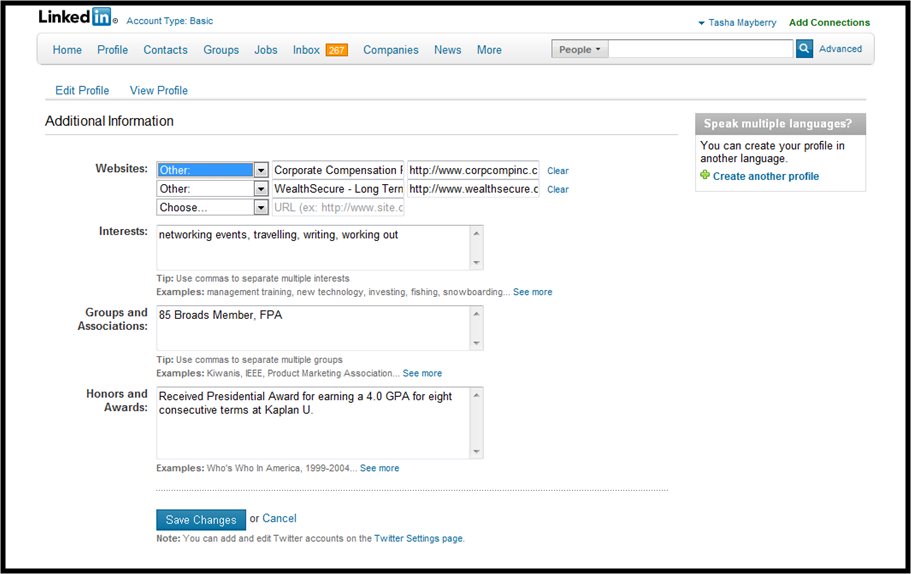The image size is (911, 574).
Task: Open the 'Choose...' website type dropdown
Action: click(x=212, y=207)
